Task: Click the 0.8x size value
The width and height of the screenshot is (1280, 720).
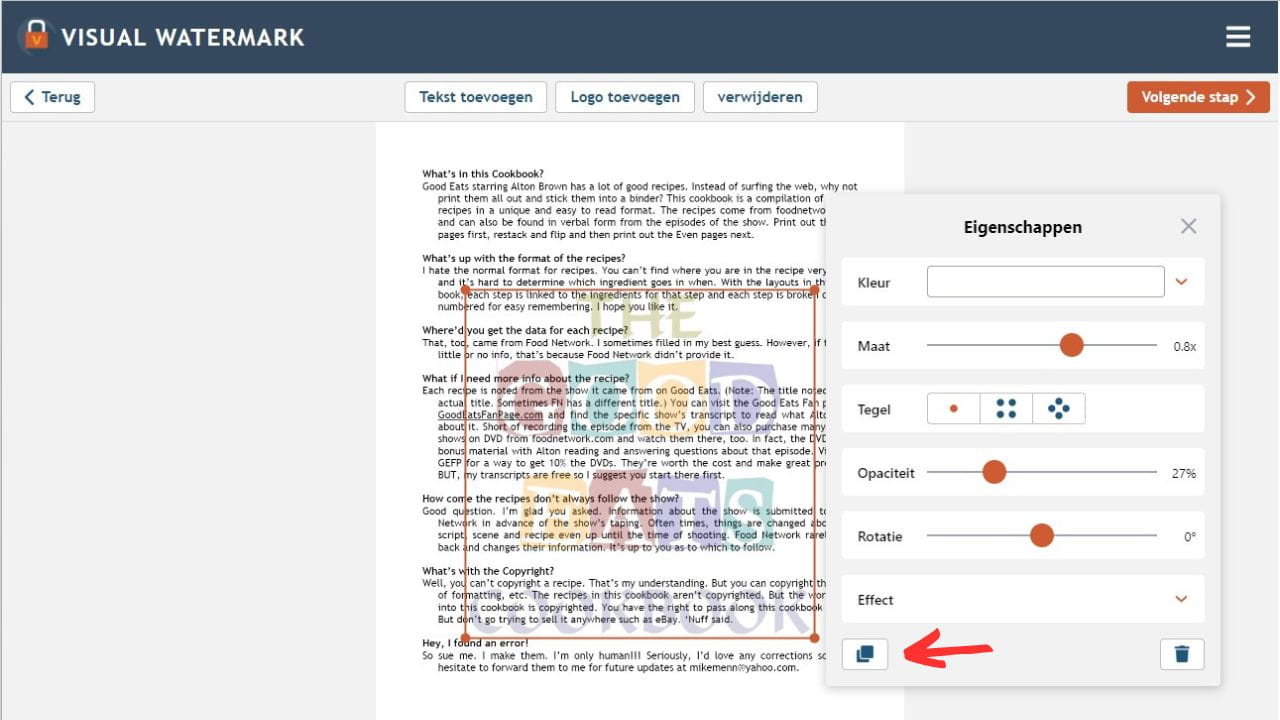Action: (1185, 346)
